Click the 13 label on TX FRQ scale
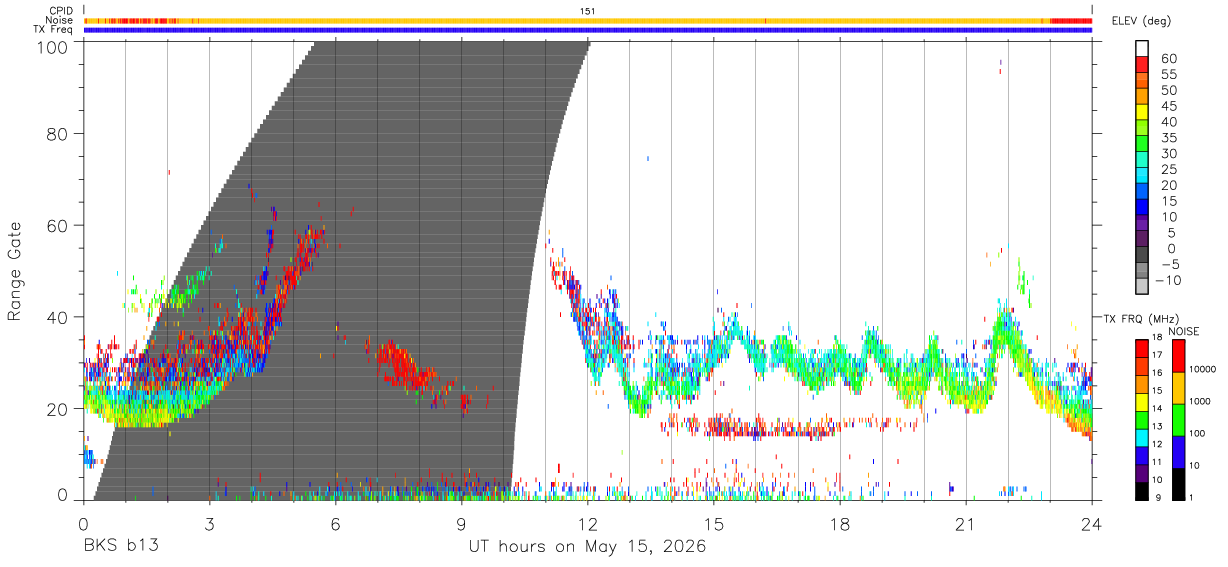Viewport: 1228px width, 567px height. pos(1158,426)
